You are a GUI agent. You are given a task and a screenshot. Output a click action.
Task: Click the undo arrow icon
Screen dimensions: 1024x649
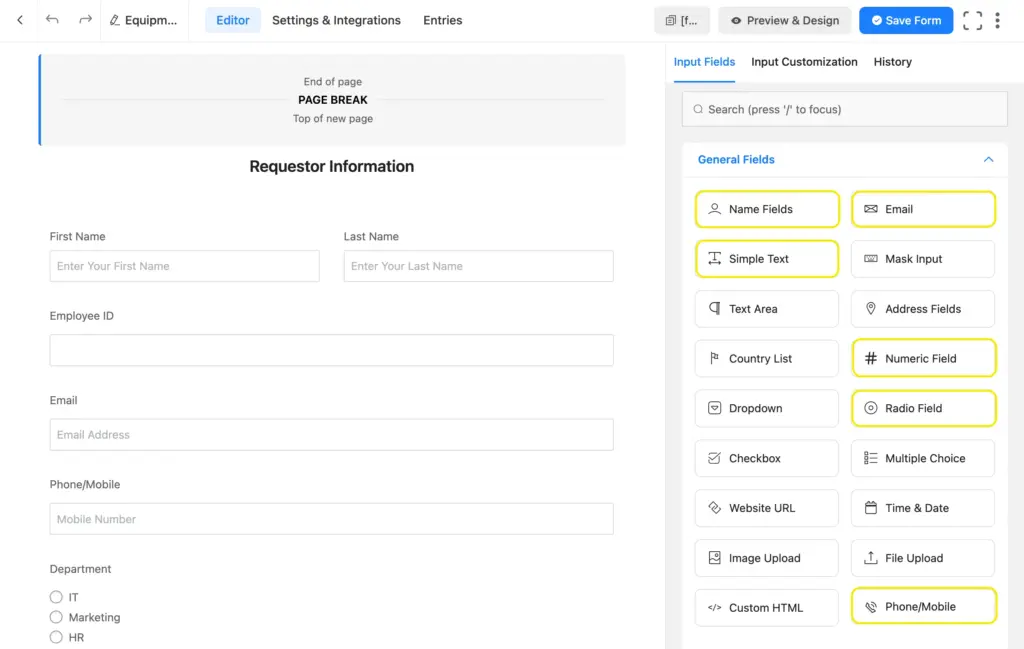[x=50, y=20]
